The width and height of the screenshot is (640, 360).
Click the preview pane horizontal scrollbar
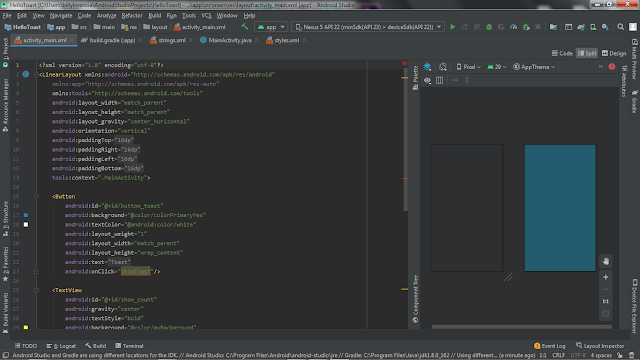tap(522, 327)
